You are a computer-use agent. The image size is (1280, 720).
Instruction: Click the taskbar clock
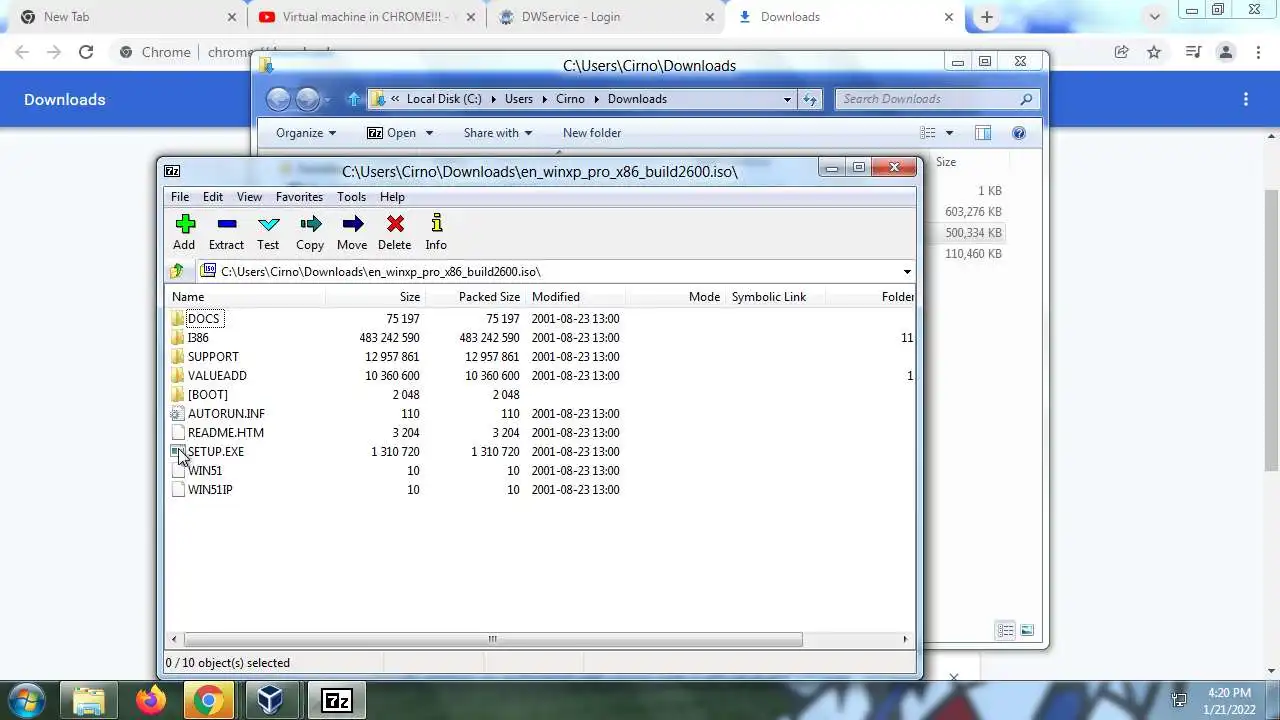pos(1229,701)
